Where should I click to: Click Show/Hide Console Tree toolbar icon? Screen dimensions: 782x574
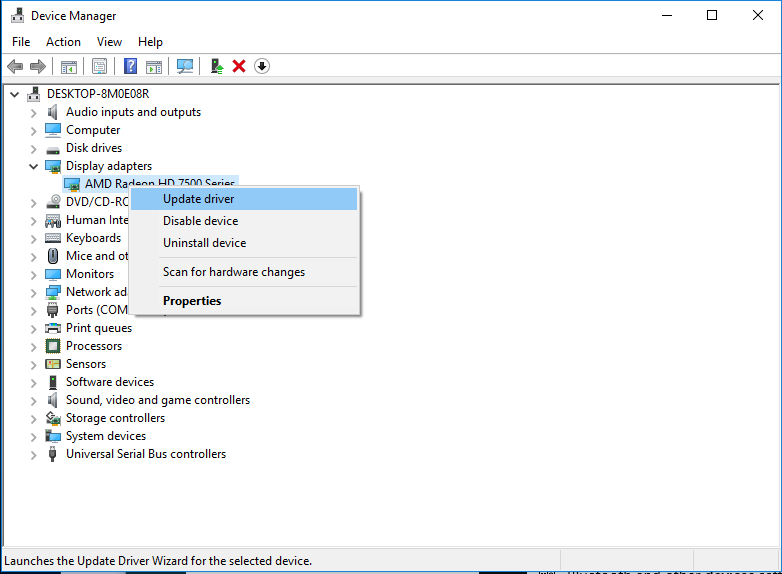[x=68, y=66]
